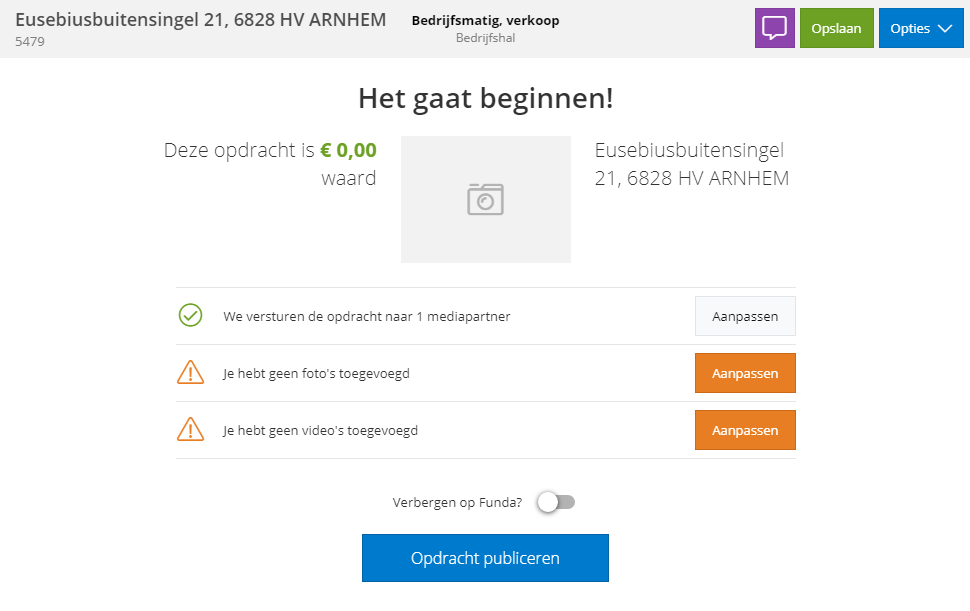Click the listing number 5479
Image resolution: width=970 pixels, height=611 pixels.
click(30, 41)
